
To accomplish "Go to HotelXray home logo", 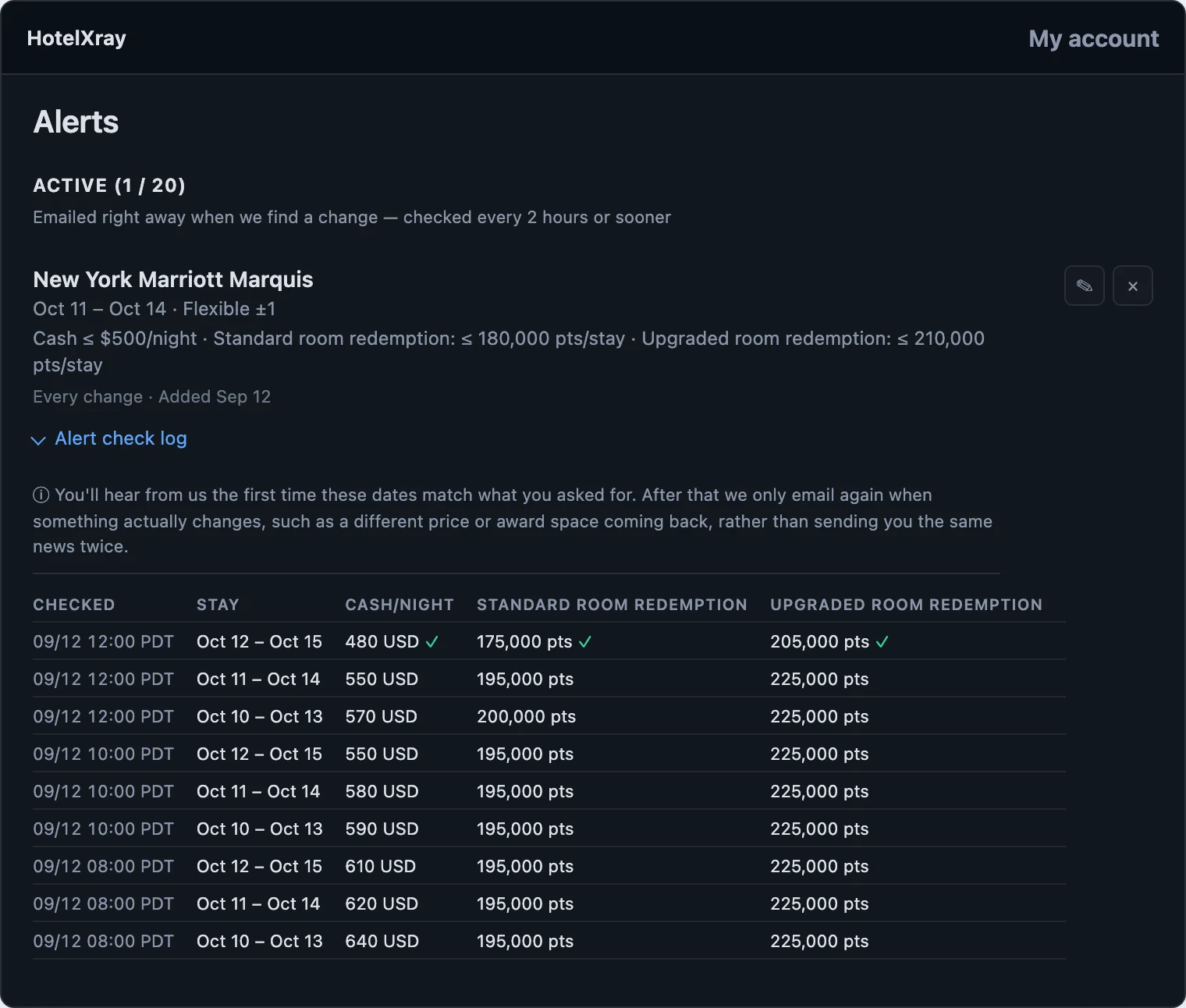I will [76, 38].
